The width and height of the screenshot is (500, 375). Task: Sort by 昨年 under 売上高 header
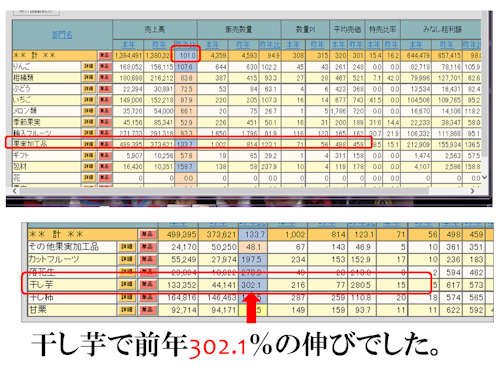coord(159,44)
